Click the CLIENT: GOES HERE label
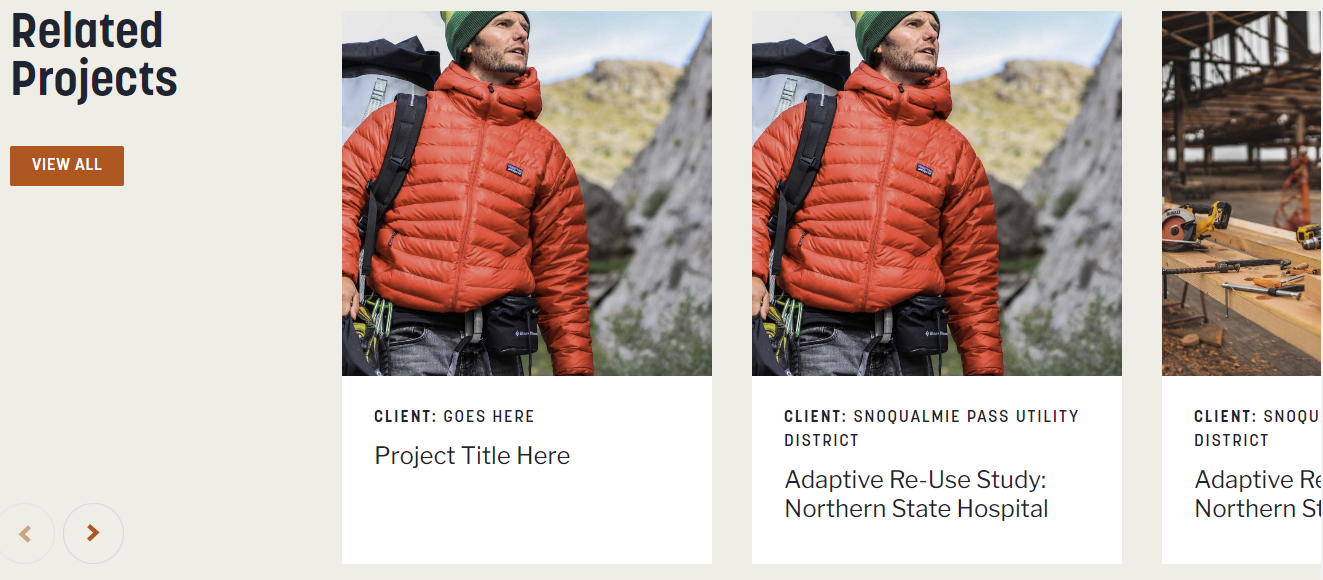The image size is (1323, 580). click(454, 416)
